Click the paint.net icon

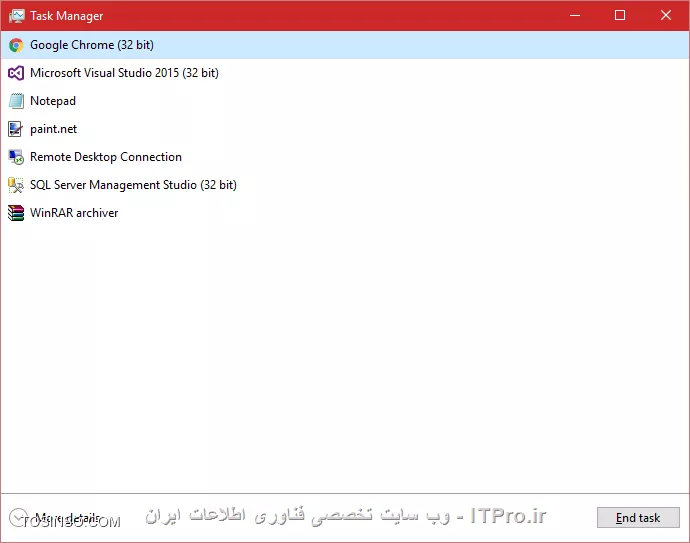pyautogui.click(x=15, y=129)
